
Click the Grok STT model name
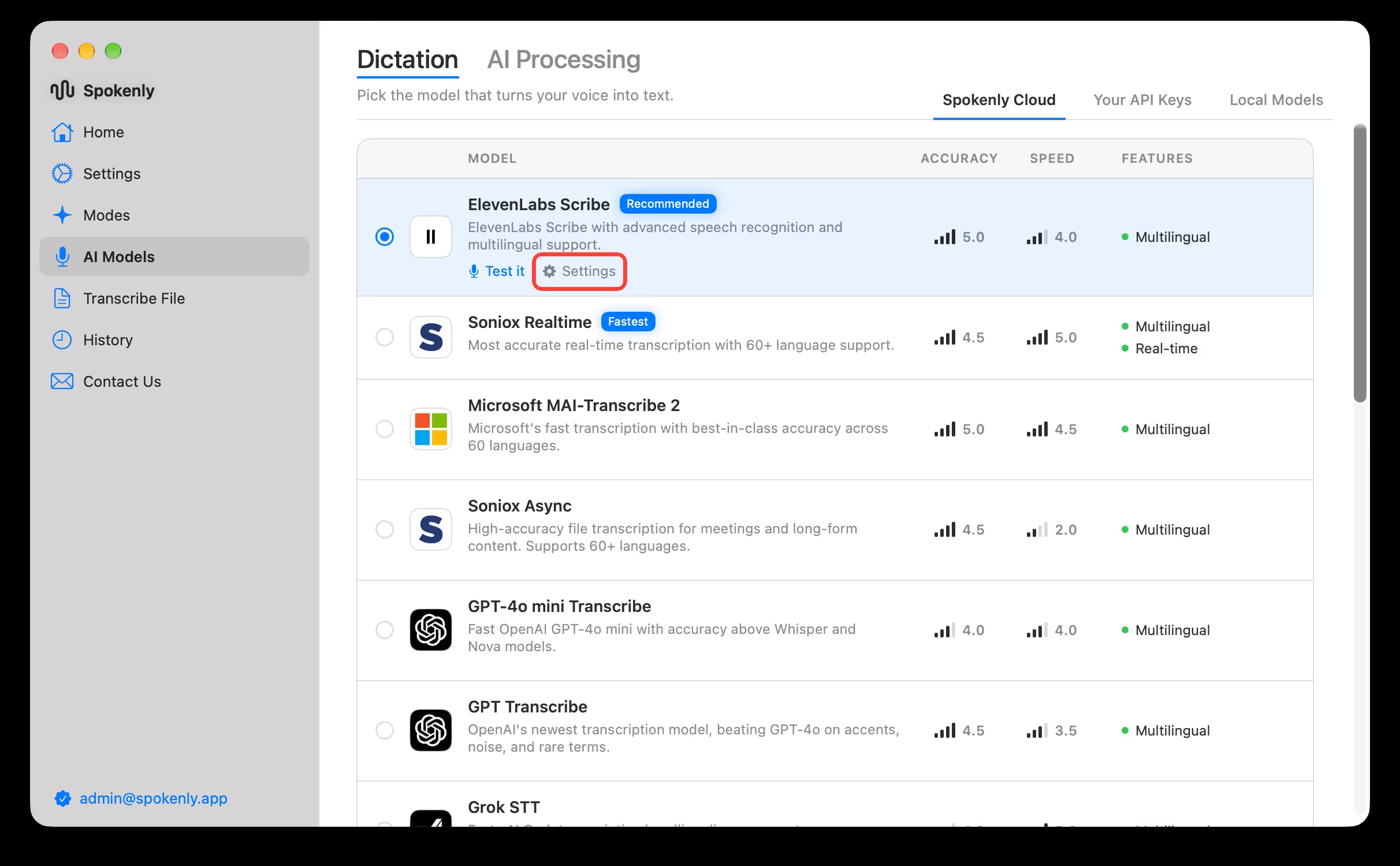[x=504, y=807]
